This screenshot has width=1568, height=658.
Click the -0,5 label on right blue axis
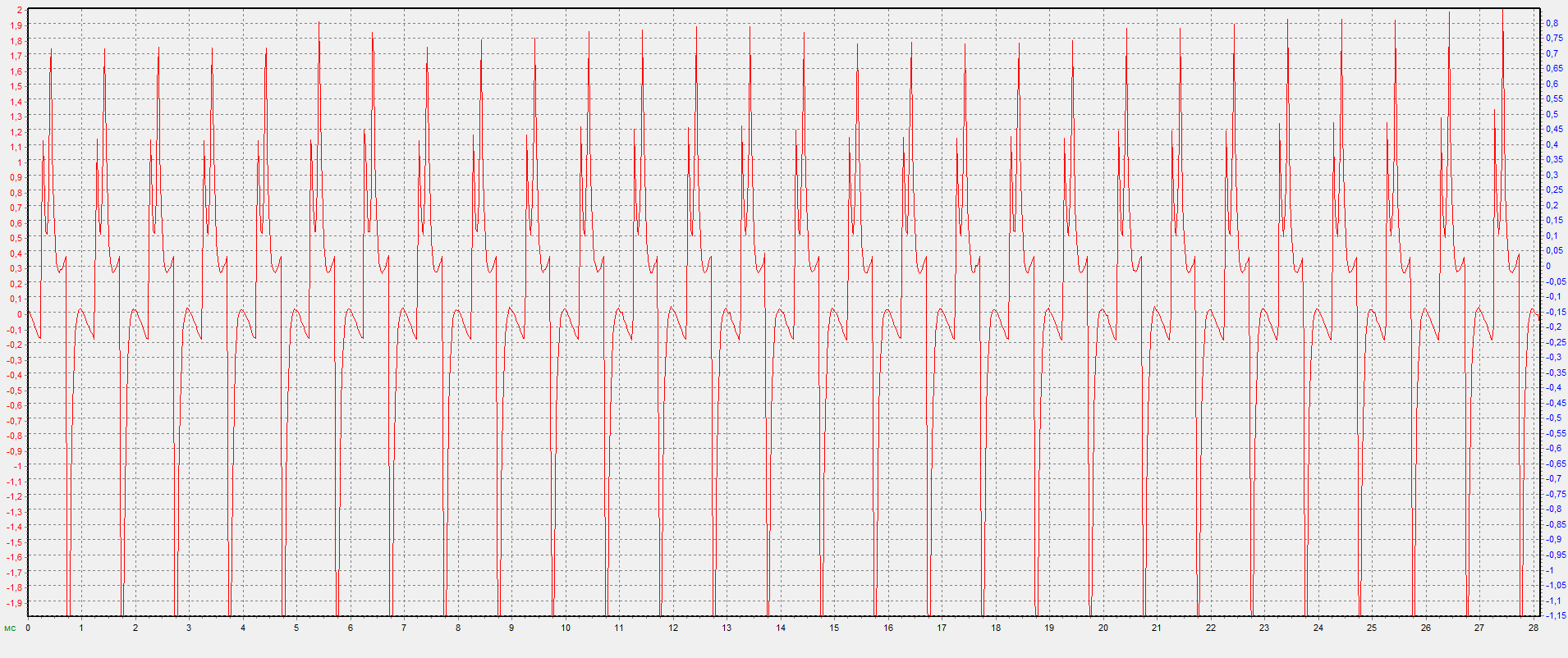pos(1555,418)
